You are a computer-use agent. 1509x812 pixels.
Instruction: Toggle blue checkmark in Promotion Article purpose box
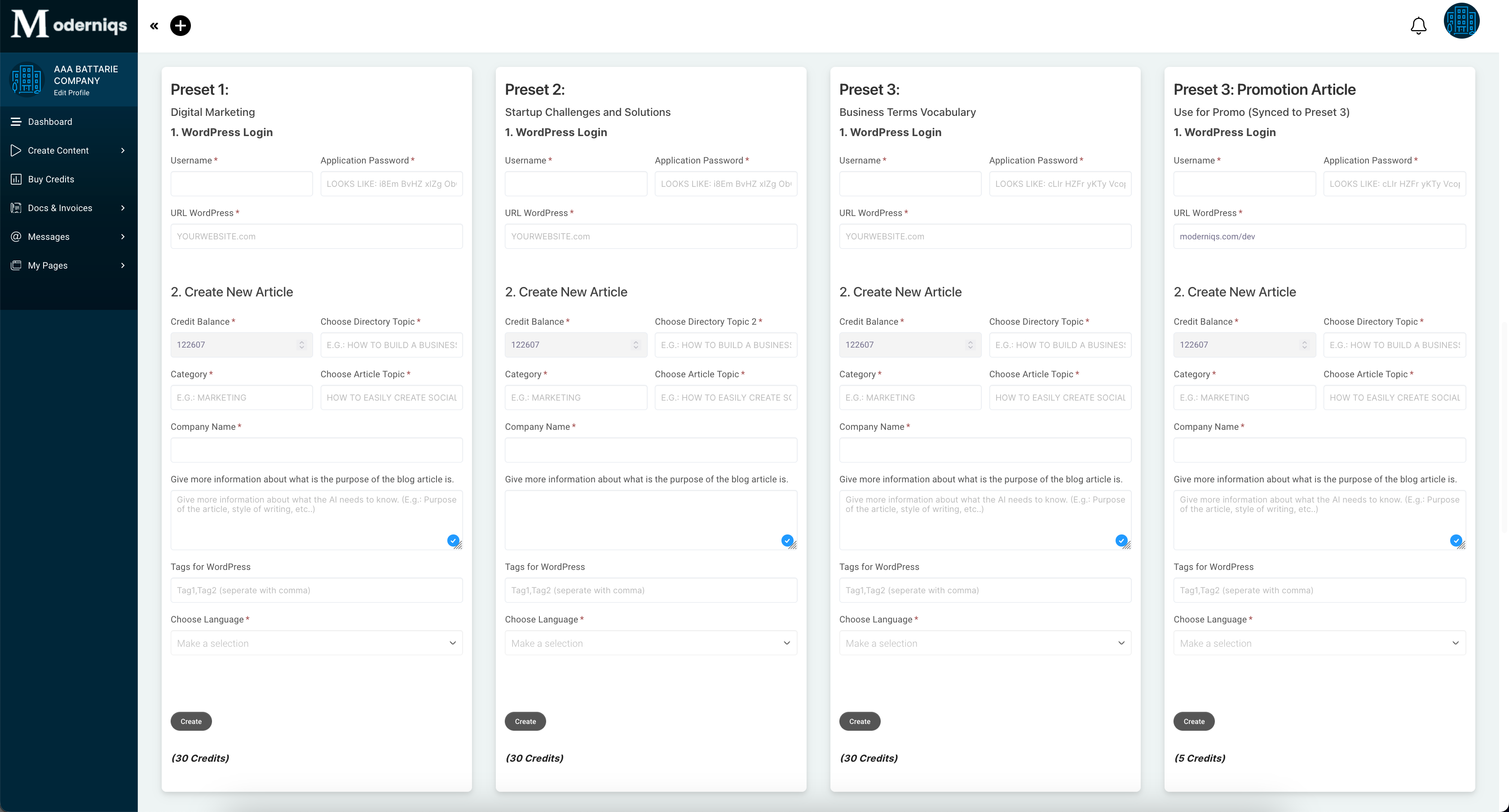(1456, 540)
